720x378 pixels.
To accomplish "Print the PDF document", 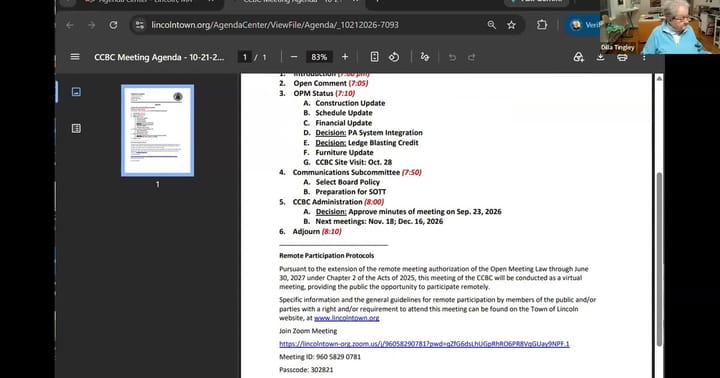I will [622, 57].
